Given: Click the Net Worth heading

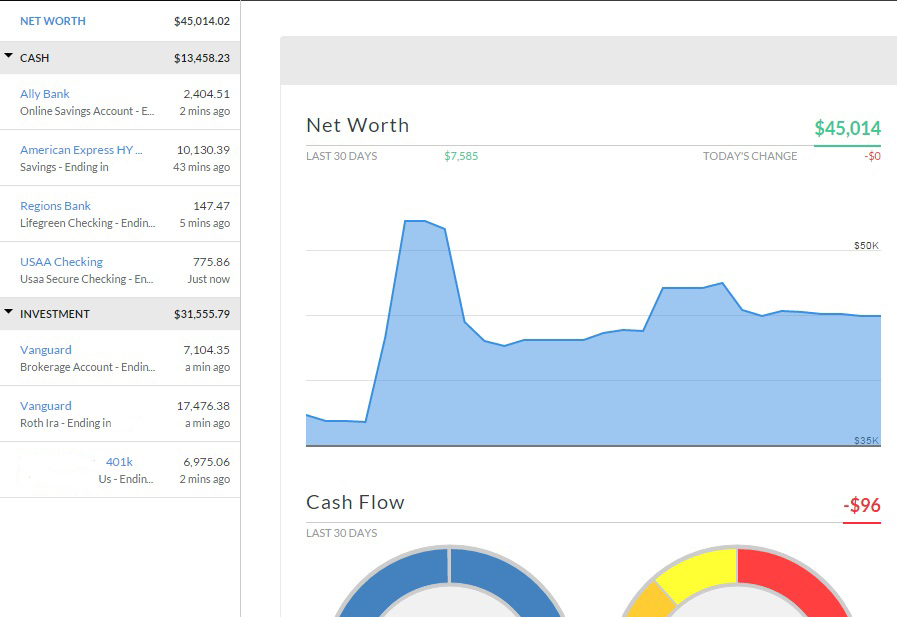Looking at the screenshot, I should point(358,125).
